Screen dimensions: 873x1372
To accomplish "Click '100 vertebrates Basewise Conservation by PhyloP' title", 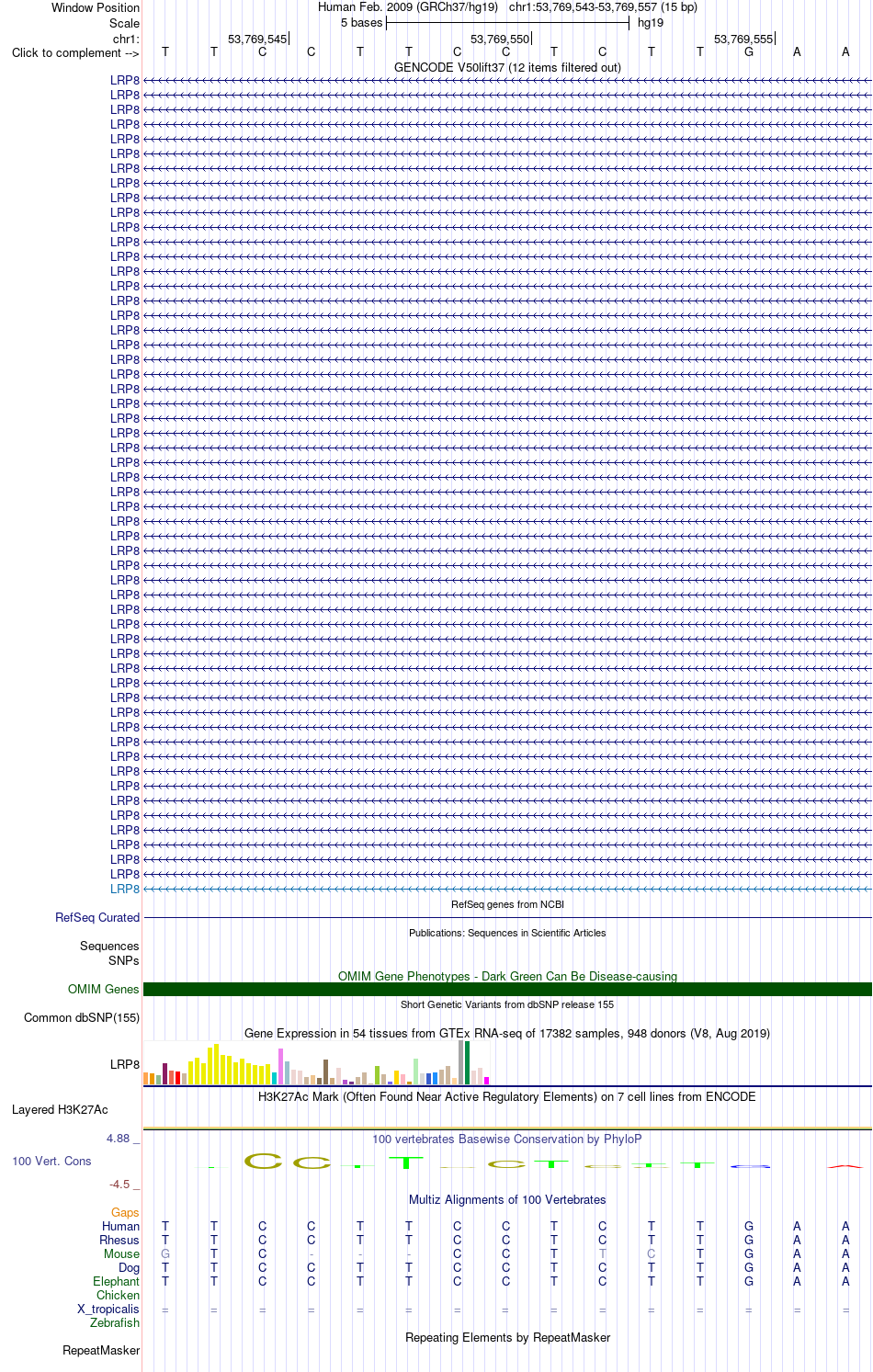I will click(x=507, y=1139).
